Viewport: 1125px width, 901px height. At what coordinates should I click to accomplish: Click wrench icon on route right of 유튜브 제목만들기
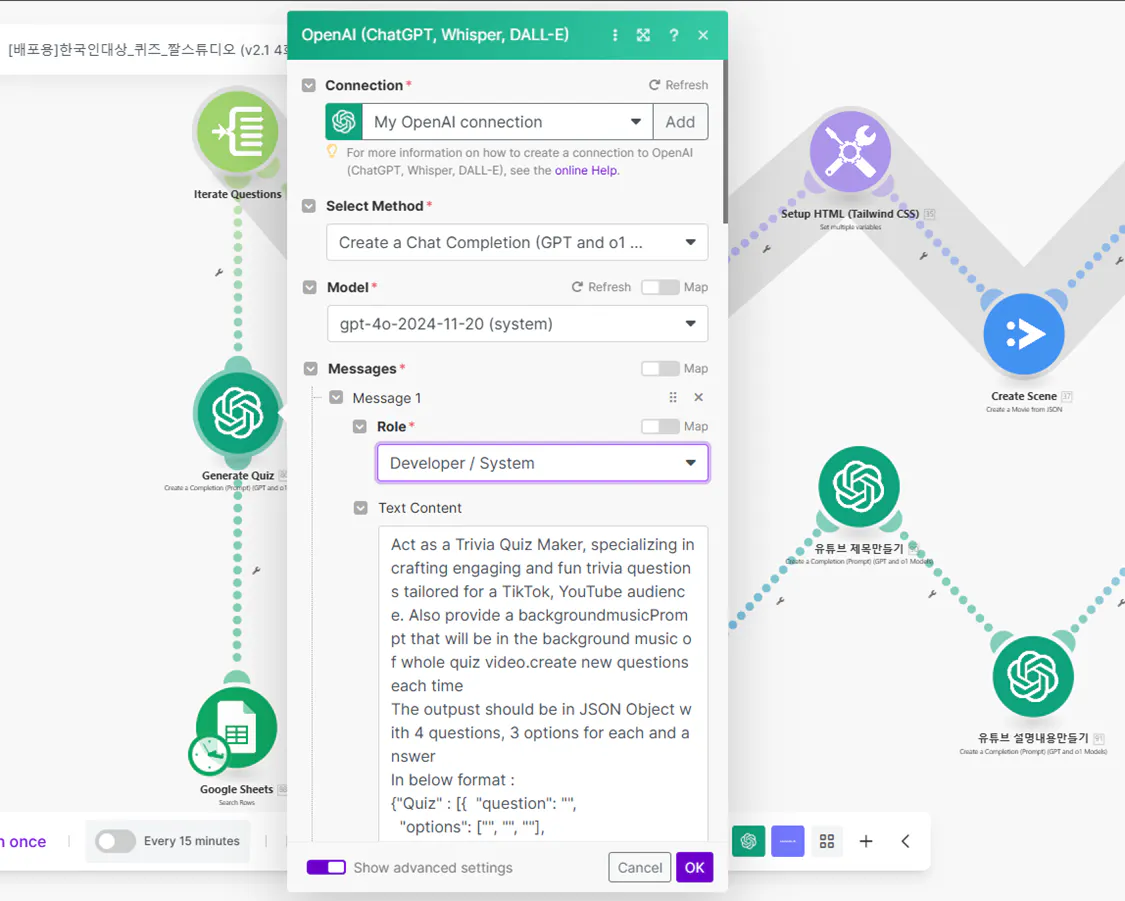pyautogui.click(x=932, y=594)
